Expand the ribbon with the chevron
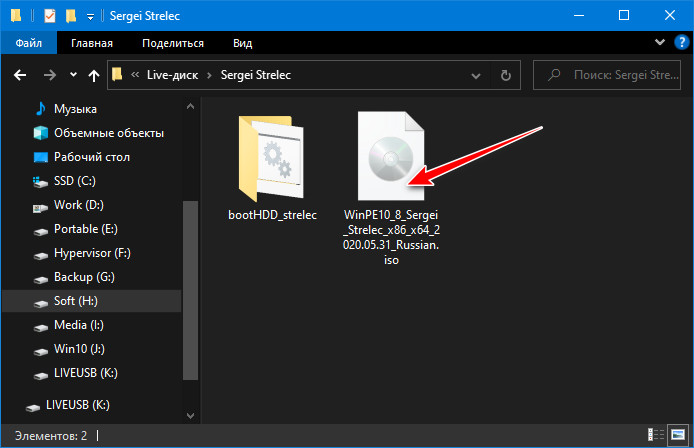This screenshot has height=448, width=694. [660, 42]
